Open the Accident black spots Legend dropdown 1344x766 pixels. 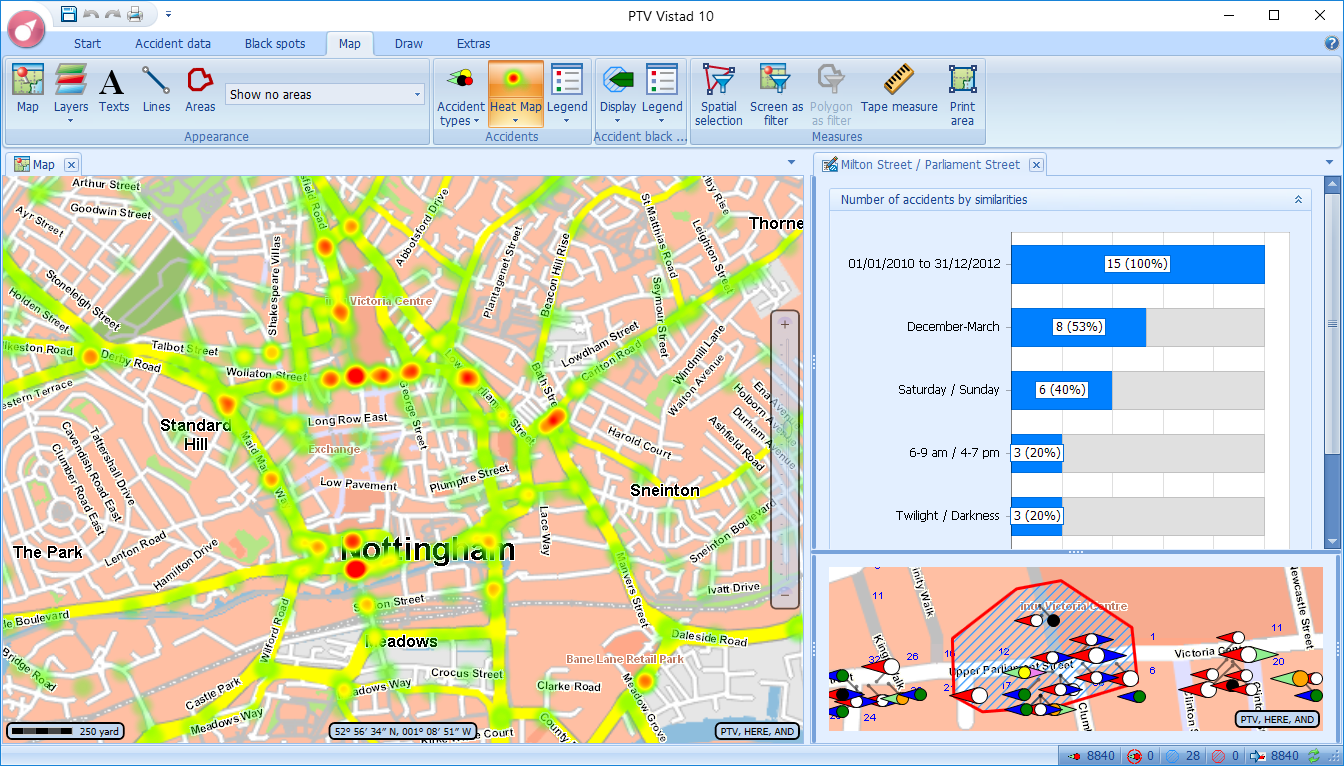tap(662, 94)
